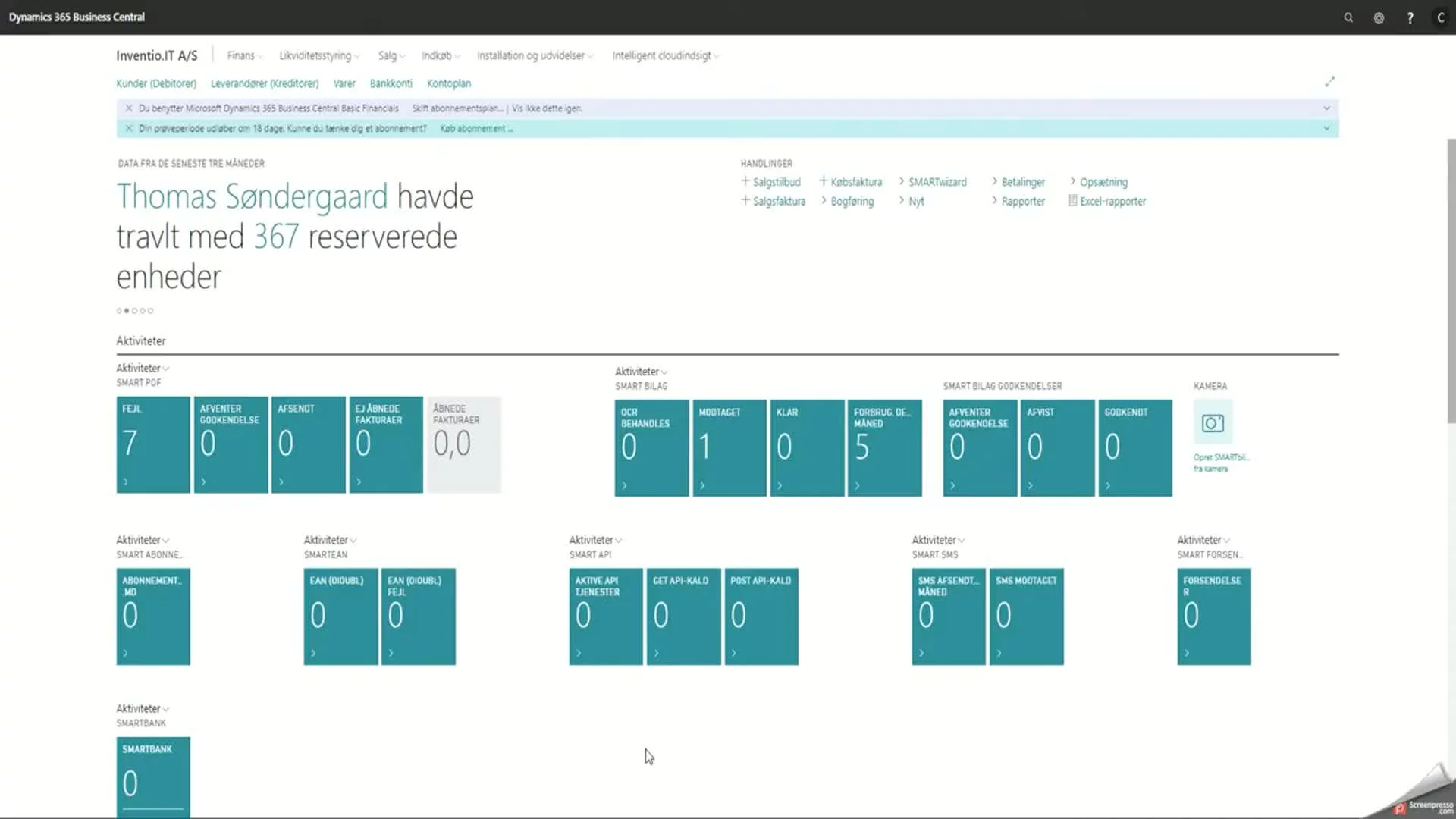Expand Aktiviteter dropdown above SMART PDF
Viewport: 1456px width, 819px height.
coord(143,368)
